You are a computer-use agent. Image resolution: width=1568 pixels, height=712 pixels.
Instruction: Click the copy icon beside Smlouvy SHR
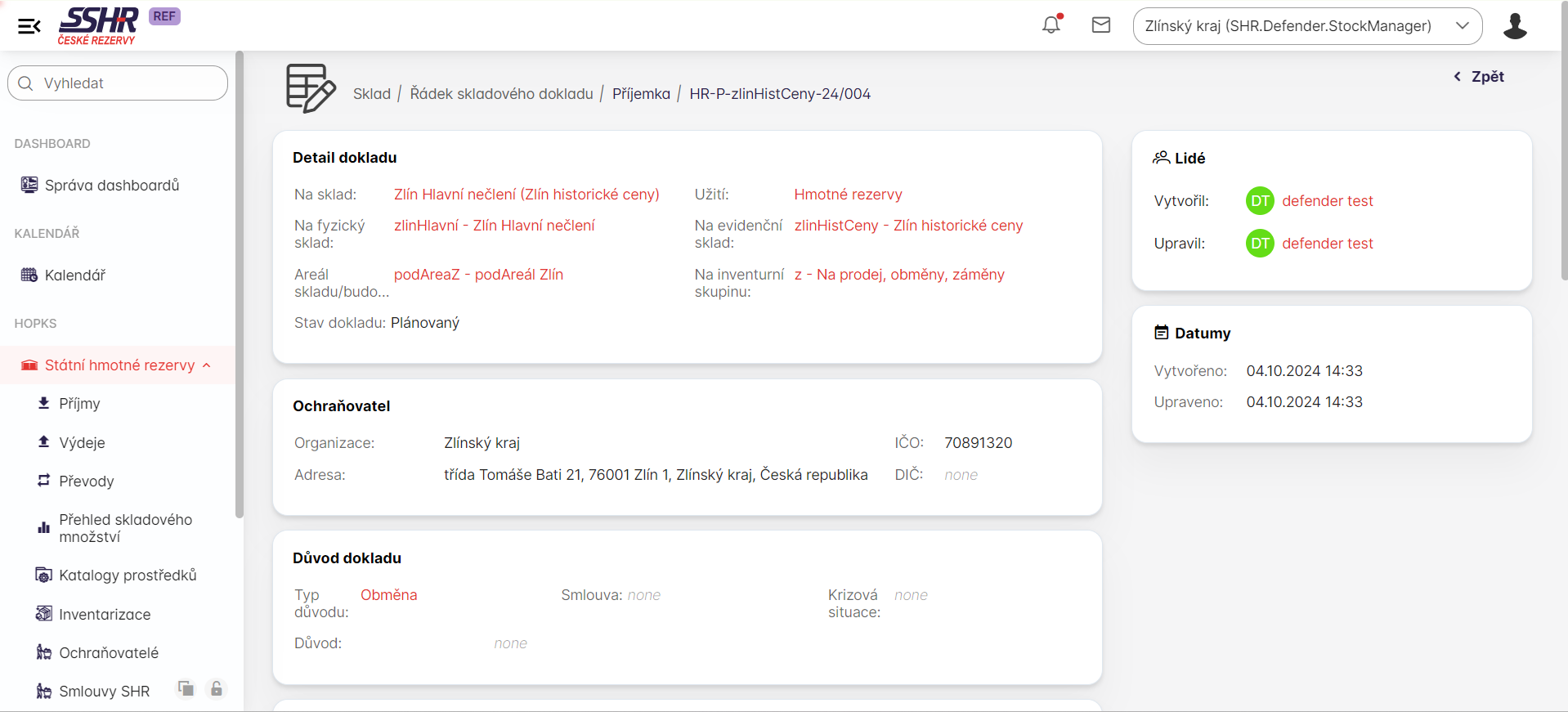[x=186, y=689]
